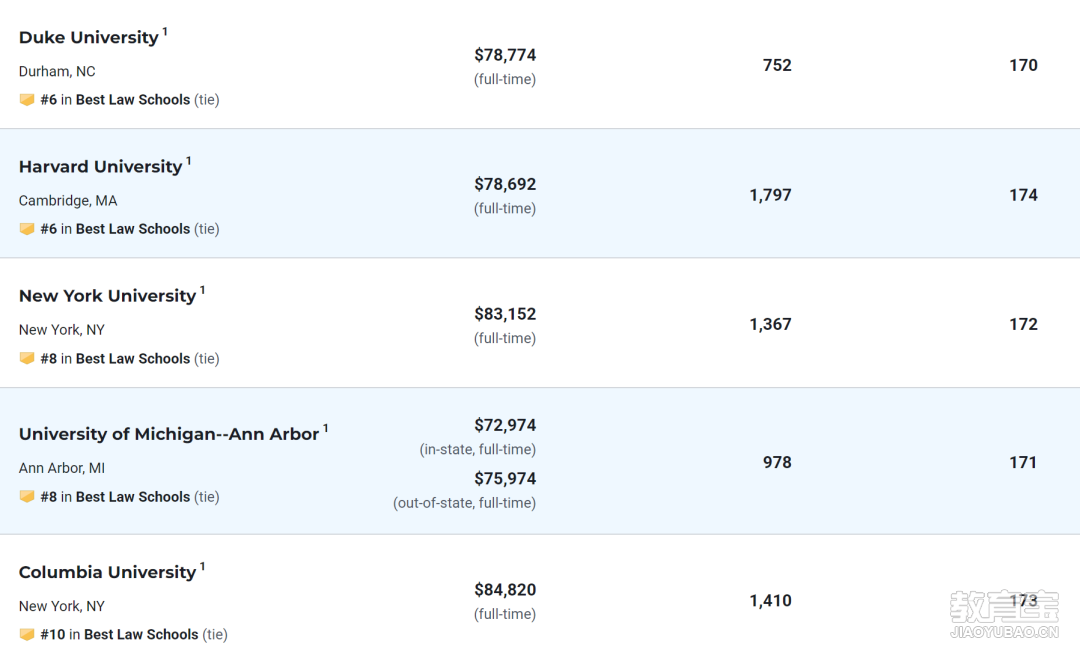Click New York University's LSAT score 172
Image resolution: width=1080 pixels, height=661 pixels.
pyautogui.click(x=1024, y=324)
